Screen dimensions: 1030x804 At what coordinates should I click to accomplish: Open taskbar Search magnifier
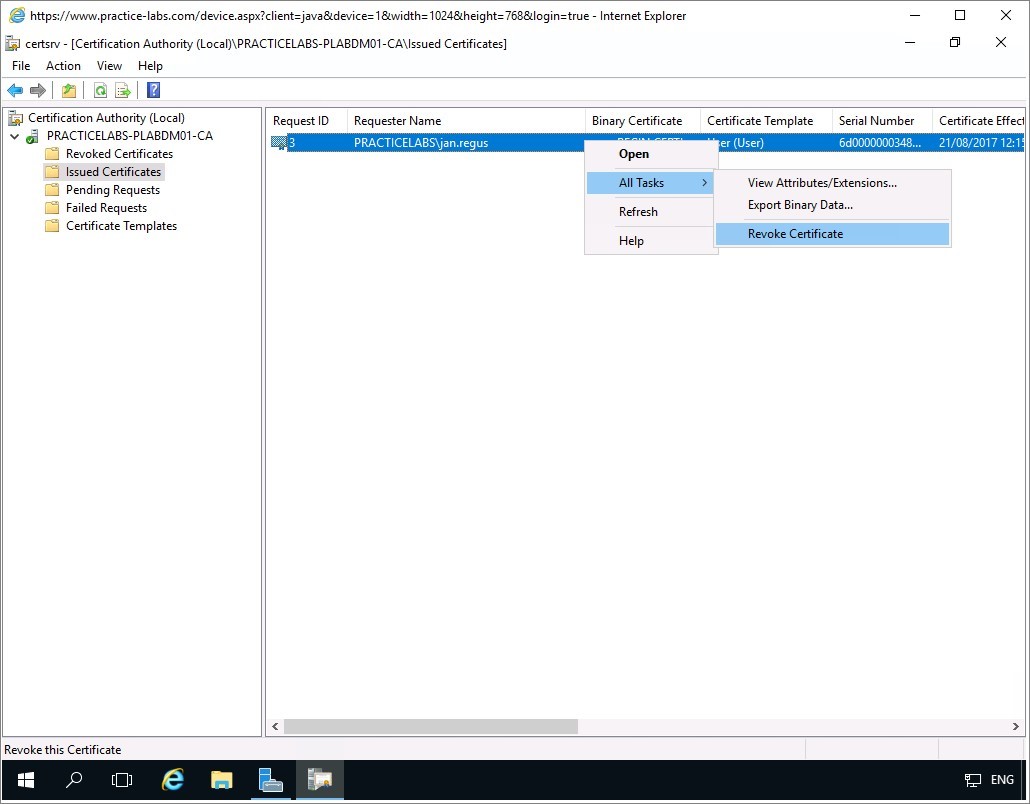74,780
